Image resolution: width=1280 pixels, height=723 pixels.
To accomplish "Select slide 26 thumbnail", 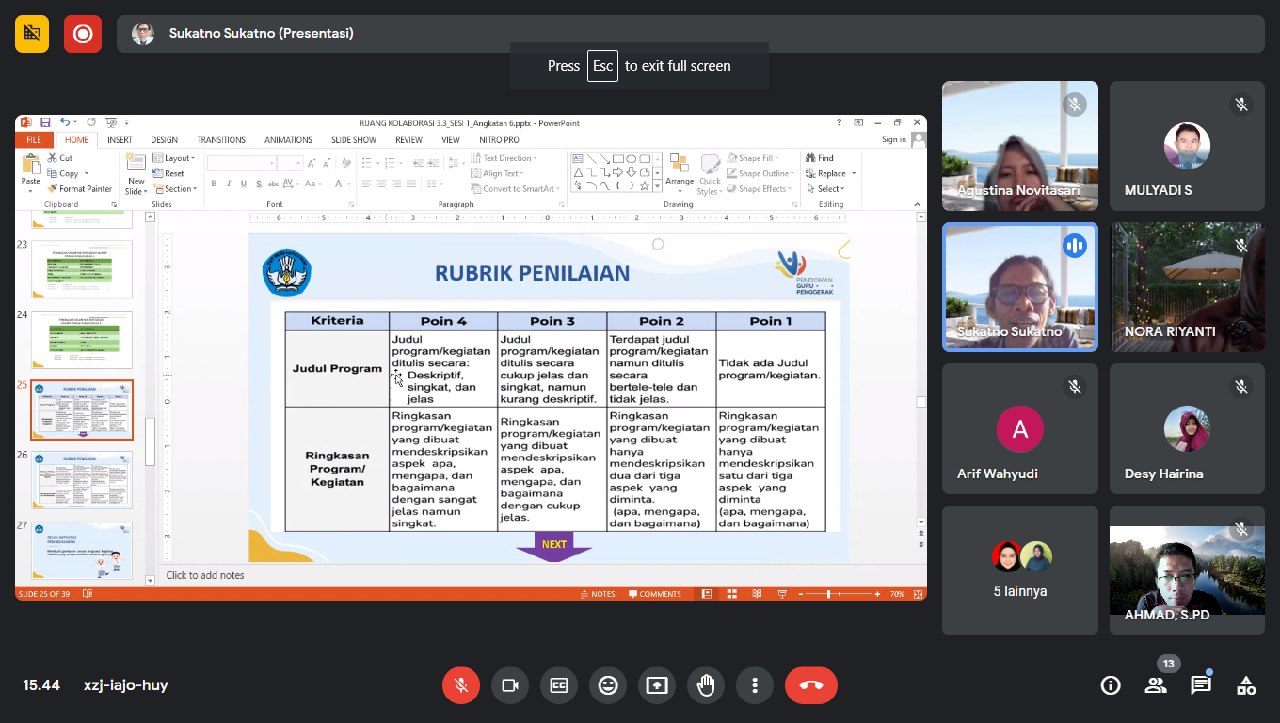I will coord(82,479).
